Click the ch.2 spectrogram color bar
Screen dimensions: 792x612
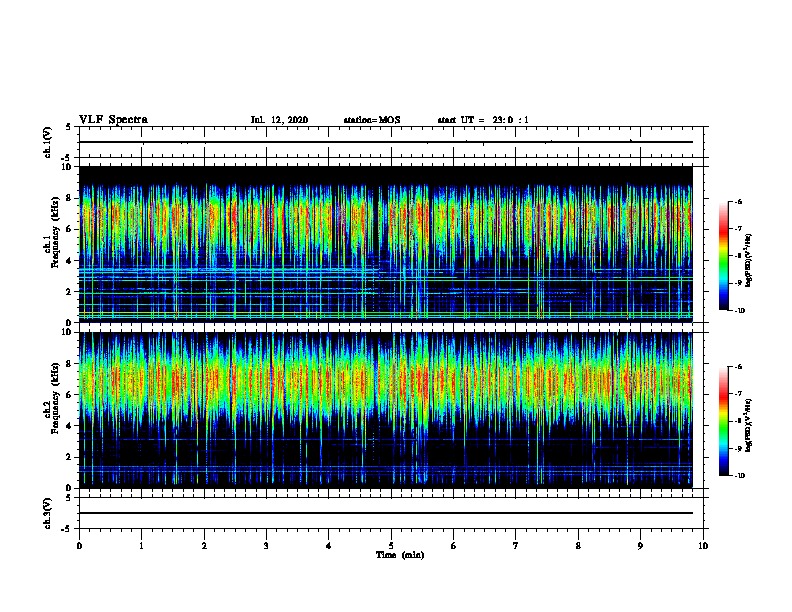click(724, 421)
